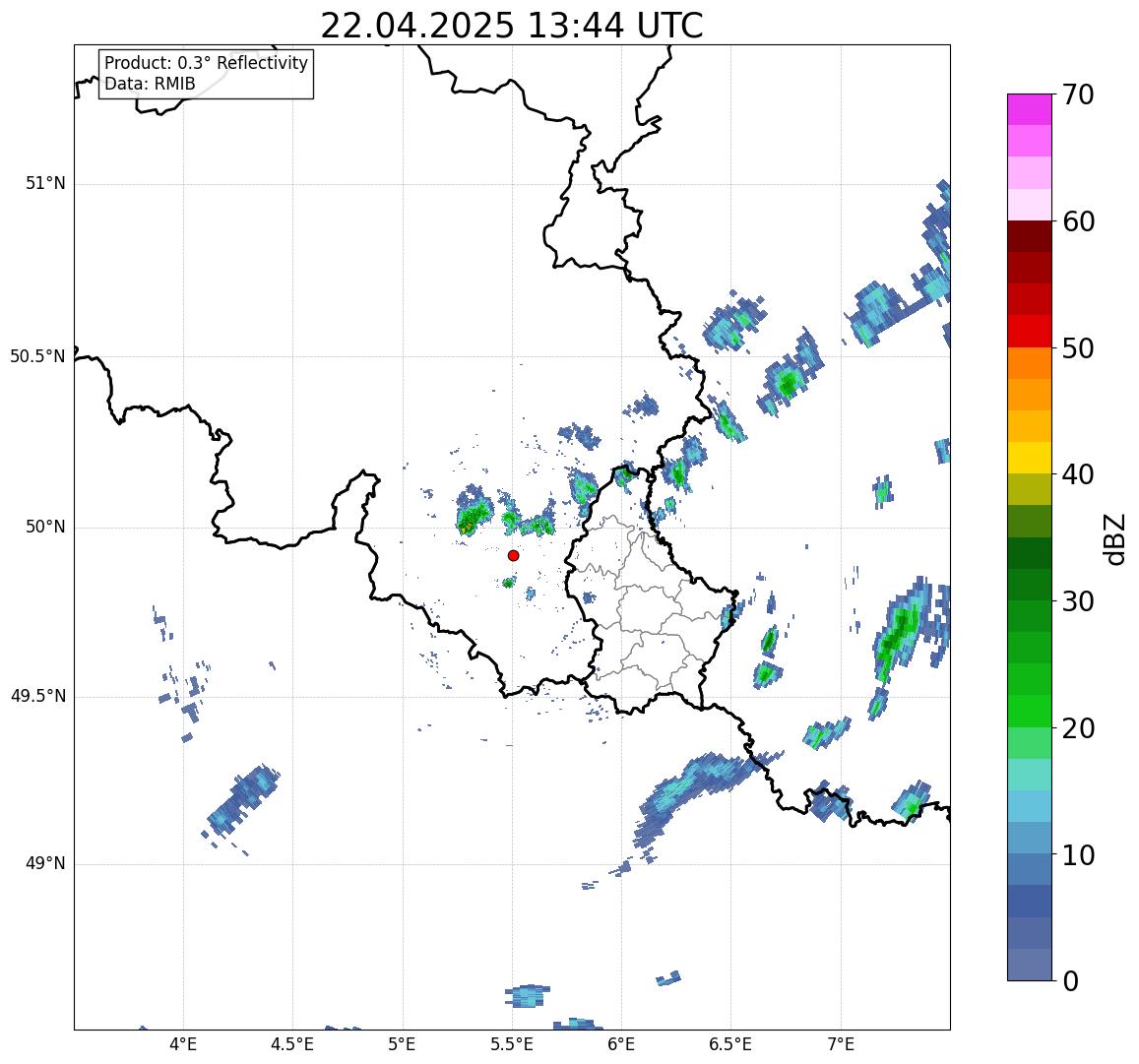Click the timestamp title 22.04.2025 13:44 UTC
Viewport: 1139px width, 1064px height.
tap(512, 27)
